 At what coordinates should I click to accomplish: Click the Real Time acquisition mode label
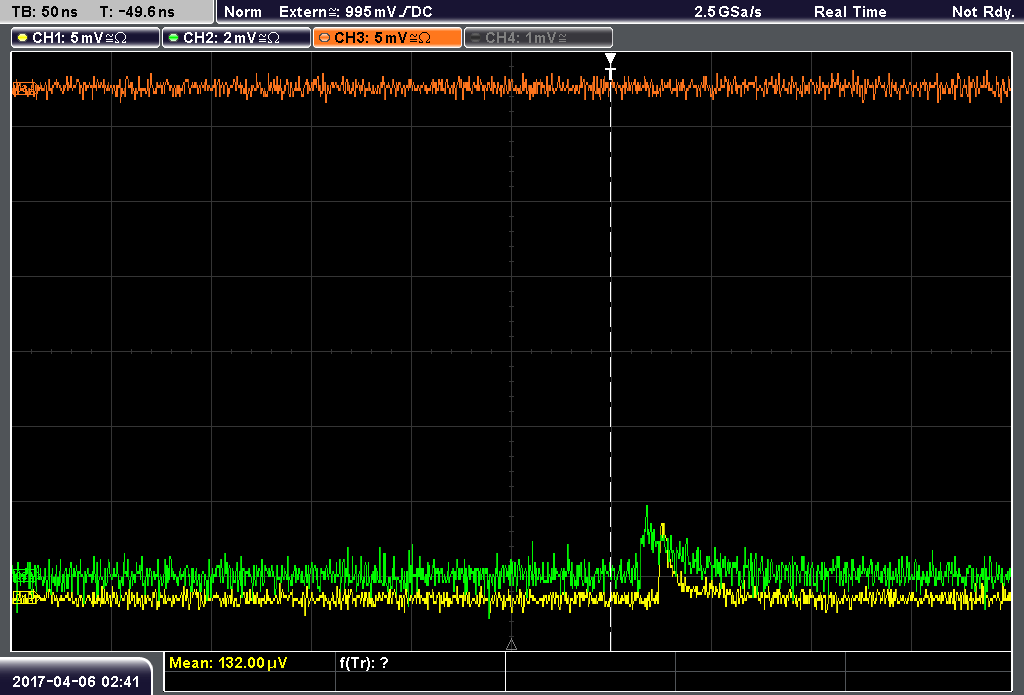point(850,12)
